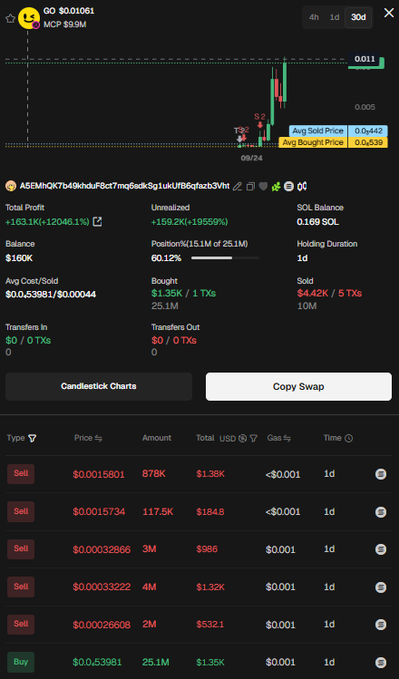The image size is (399, 679).
Task: Click Sell badge for 117.5K row
Action: [x=21, y=511]
